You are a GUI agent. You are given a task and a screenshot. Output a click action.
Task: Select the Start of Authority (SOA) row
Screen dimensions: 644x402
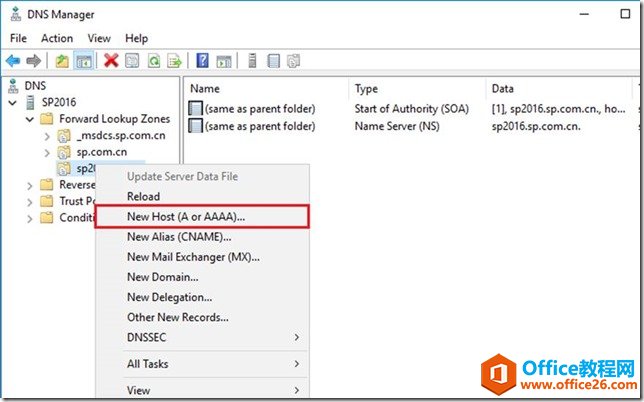412,109
